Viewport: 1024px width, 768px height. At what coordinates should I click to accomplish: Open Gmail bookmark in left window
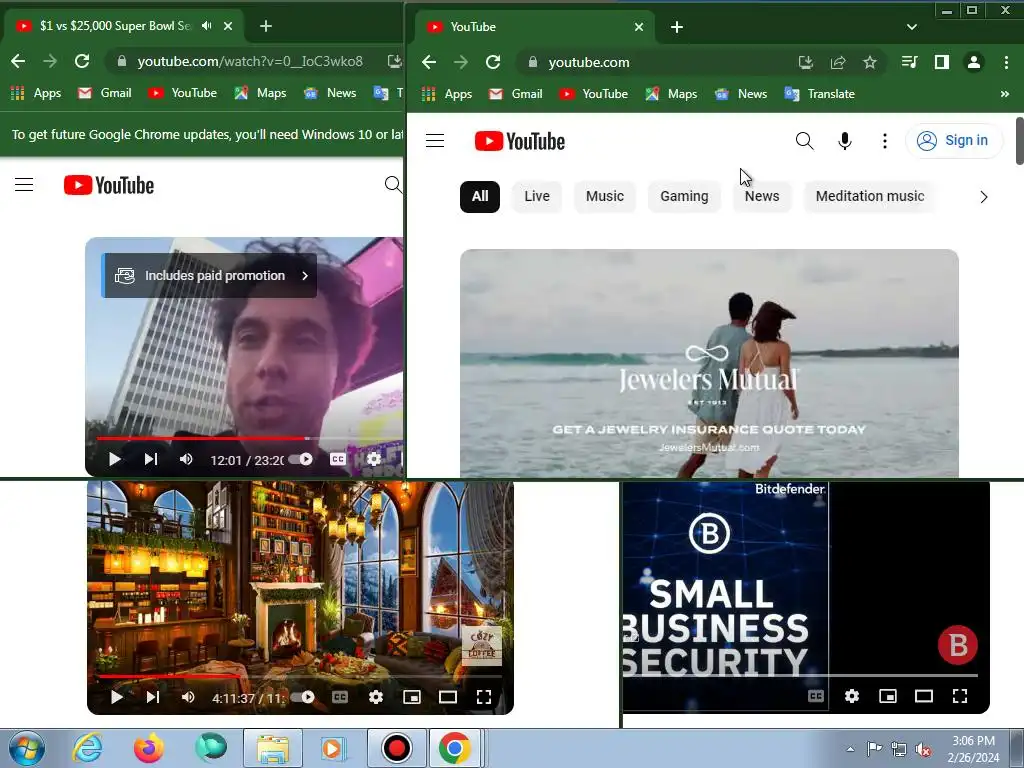(x=104, y=93)
